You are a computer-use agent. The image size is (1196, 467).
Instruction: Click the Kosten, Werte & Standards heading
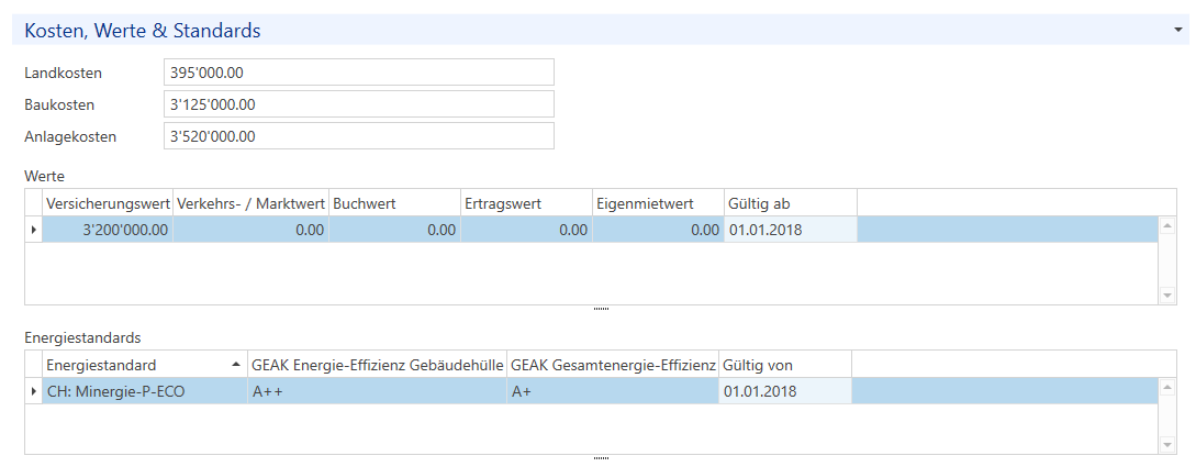point(143,31)
